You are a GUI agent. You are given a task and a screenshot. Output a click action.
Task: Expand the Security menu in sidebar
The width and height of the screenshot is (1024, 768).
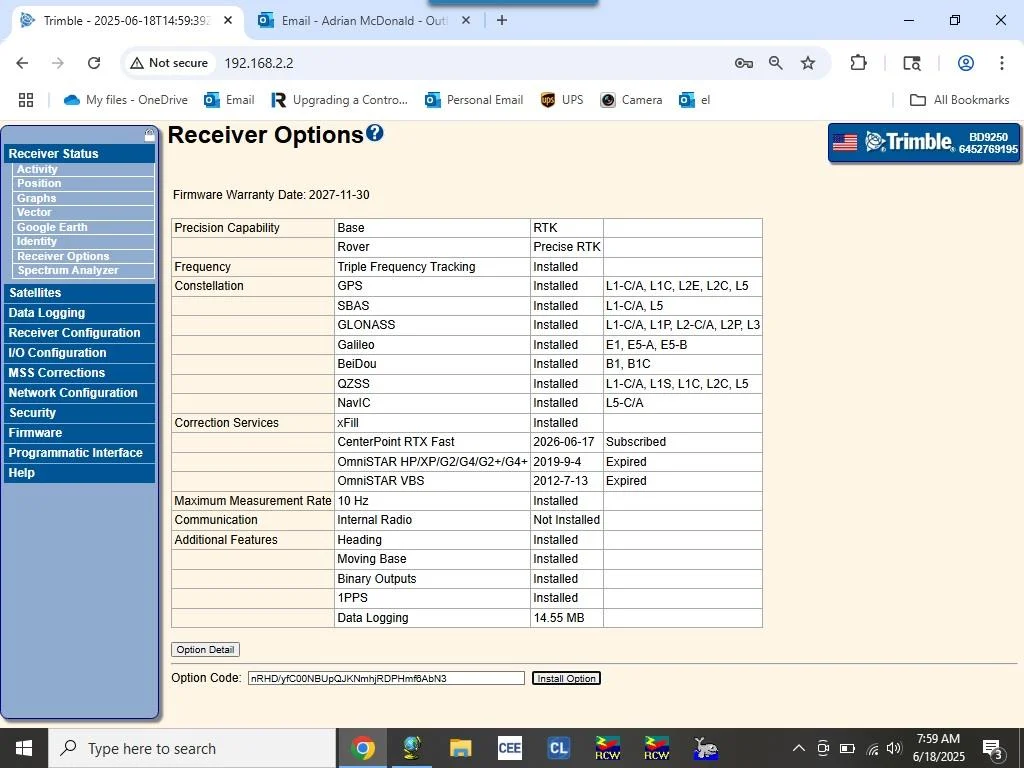click(79, 413)
